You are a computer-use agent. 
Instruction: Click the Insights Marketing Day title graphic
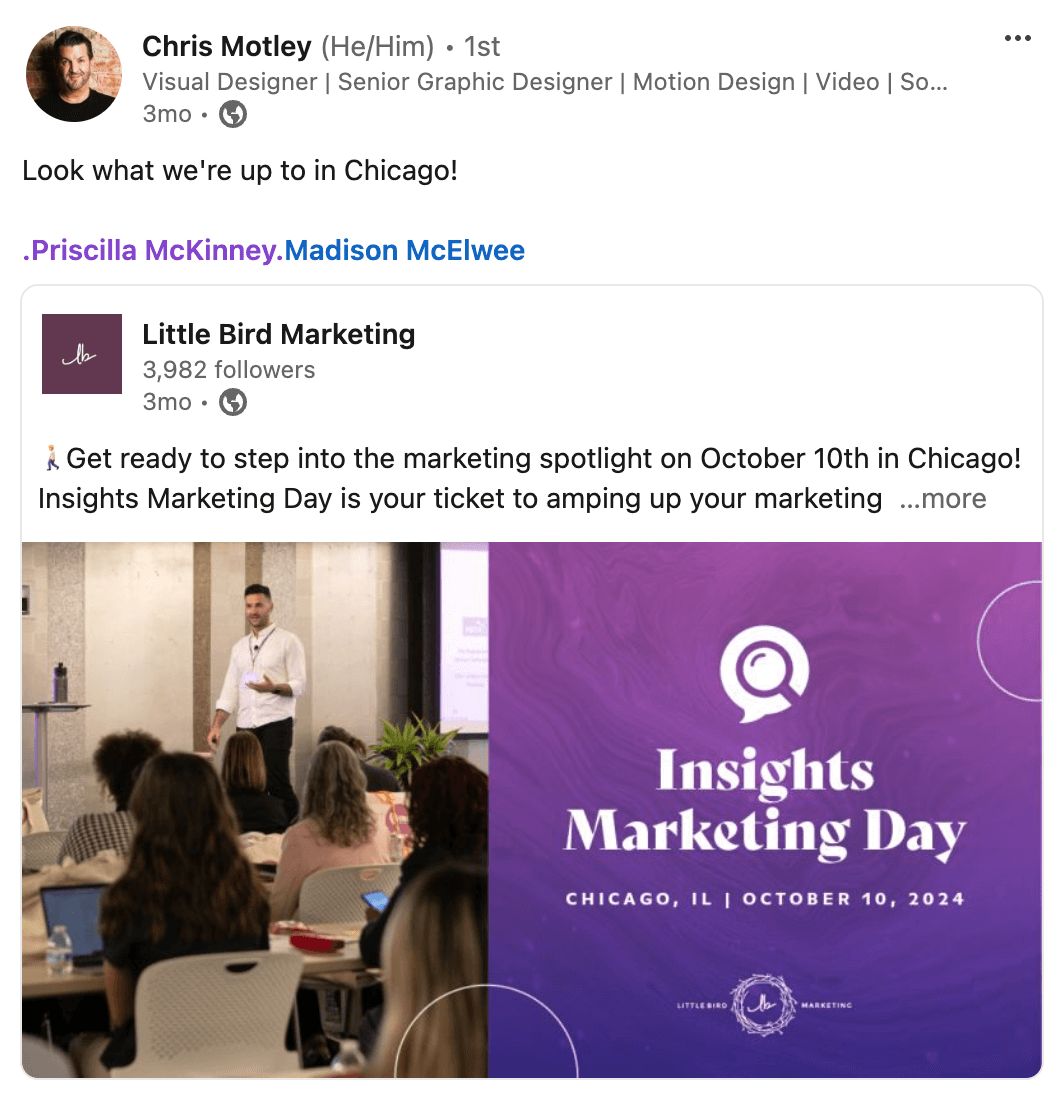765,803
